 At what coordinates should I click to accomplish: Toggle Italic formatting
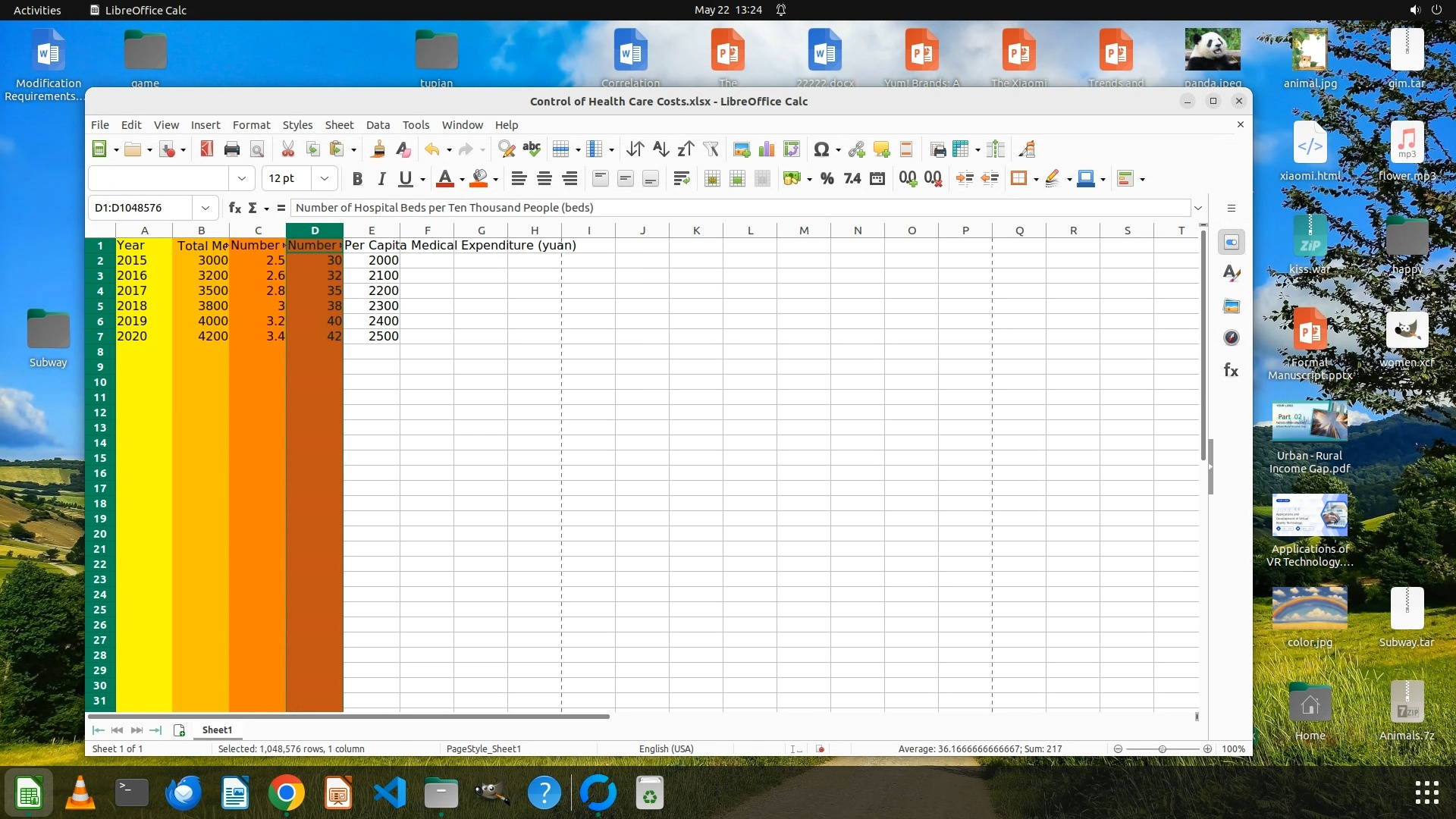381,179
